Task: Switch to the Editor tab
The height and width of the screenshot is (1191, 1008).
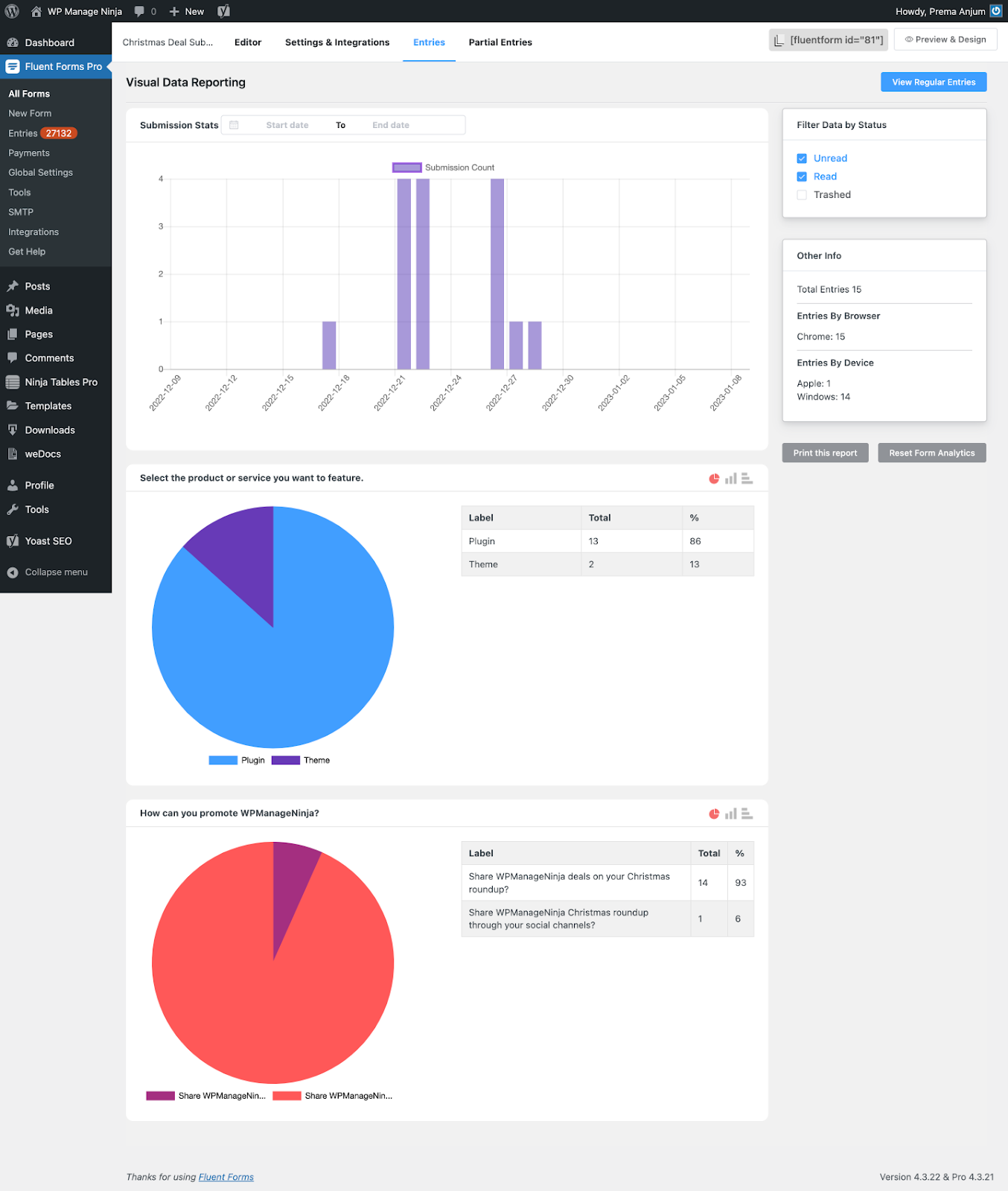Action: tap(248, 42)
